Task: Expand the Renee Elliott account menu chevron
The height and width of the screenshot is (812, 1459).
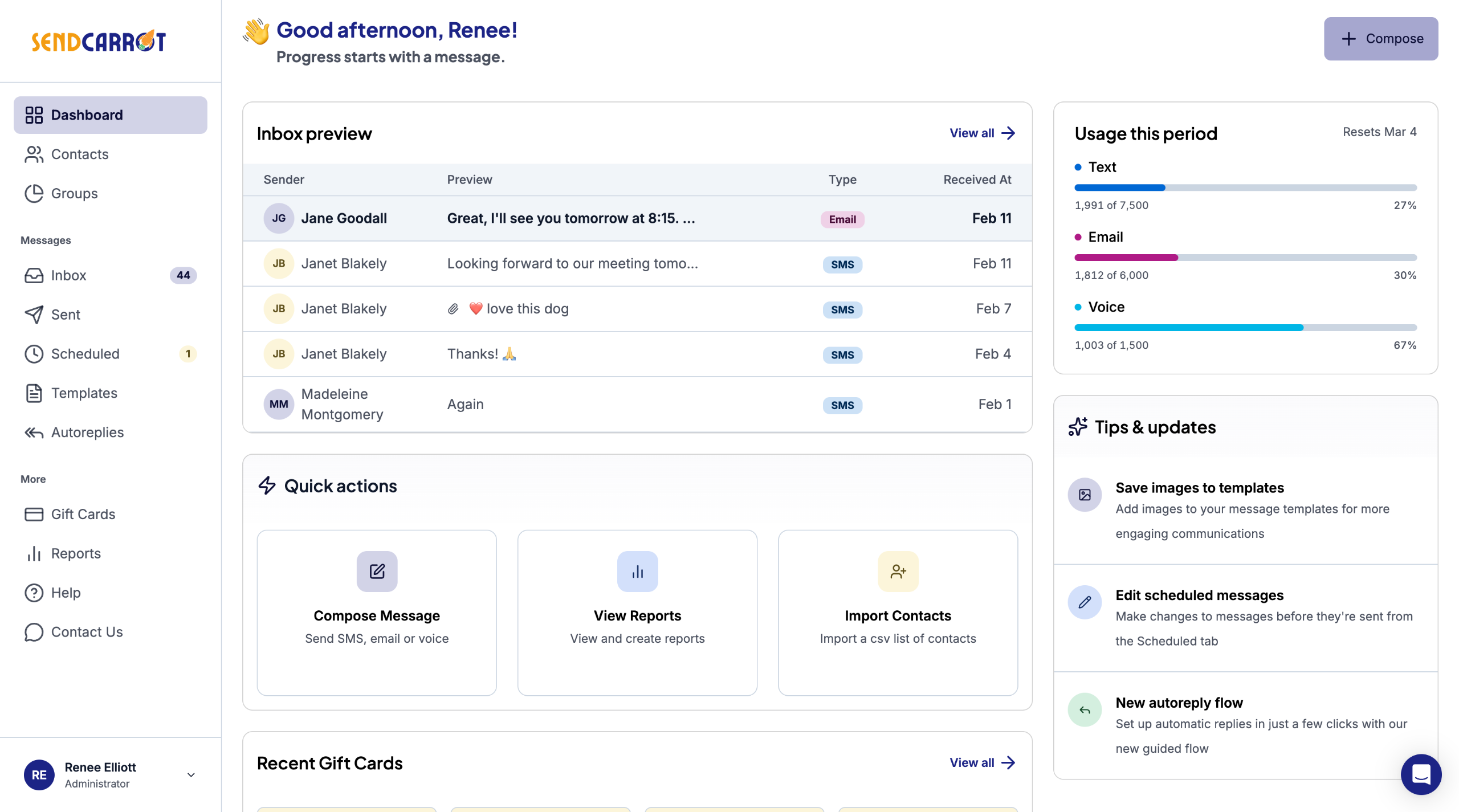Action: coord(191,774)
